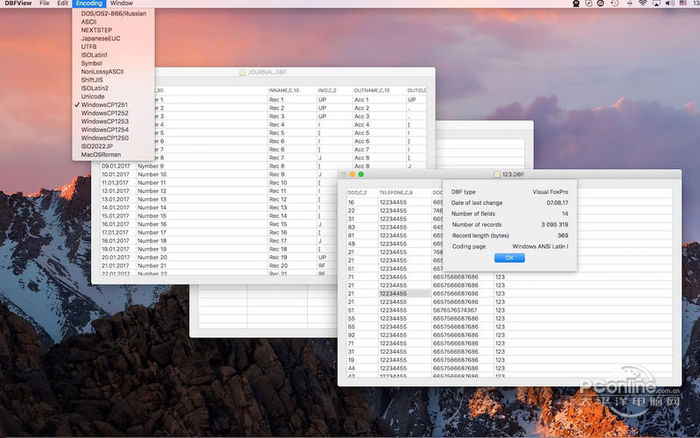Click the 123.DBF file icon in title bar

point(497,174)
